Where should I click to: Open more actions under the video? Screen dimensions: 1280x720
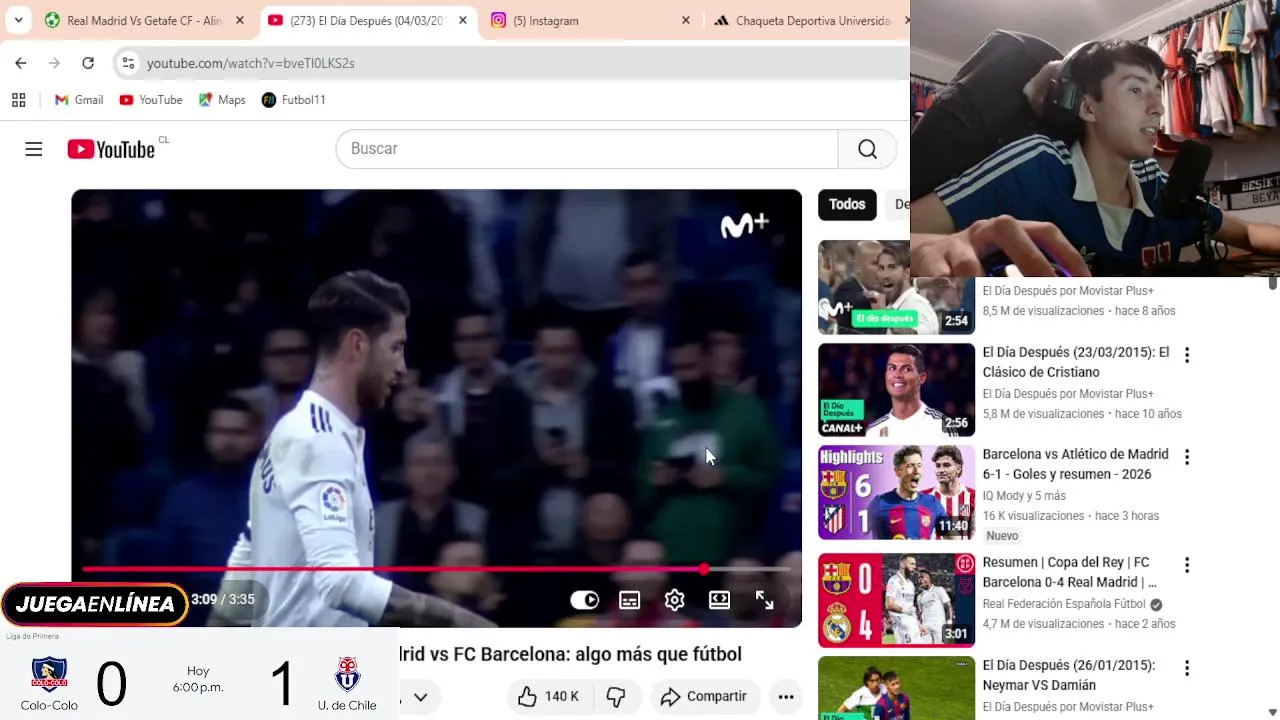pyautogui.click(x=786, y=696)
